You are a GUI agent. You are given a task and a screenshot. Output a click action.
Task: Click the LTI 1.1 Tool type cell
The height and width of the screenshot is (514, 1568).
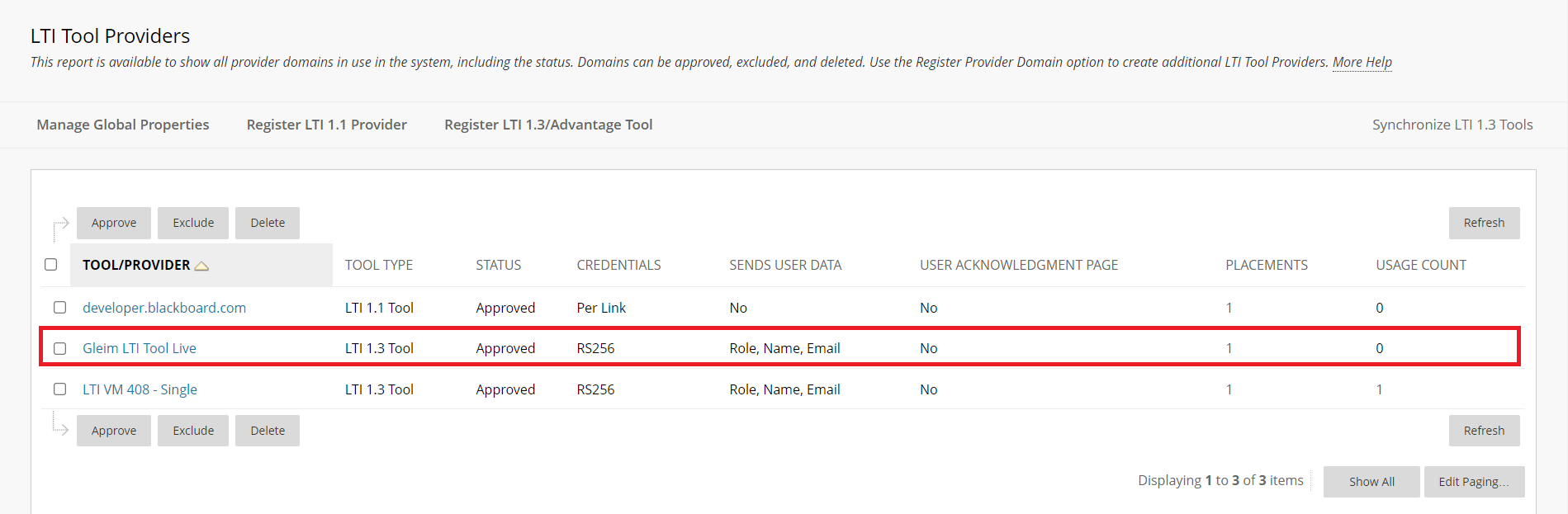[379, 308]
